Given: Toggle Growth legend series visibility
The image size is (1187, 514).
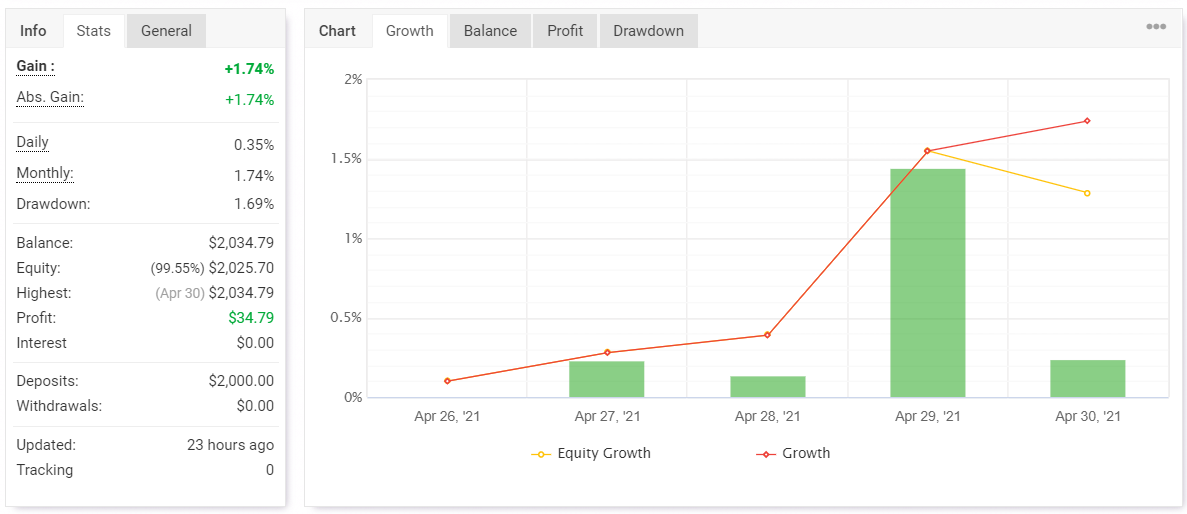Looking at the screenshot, I should 793,454.
